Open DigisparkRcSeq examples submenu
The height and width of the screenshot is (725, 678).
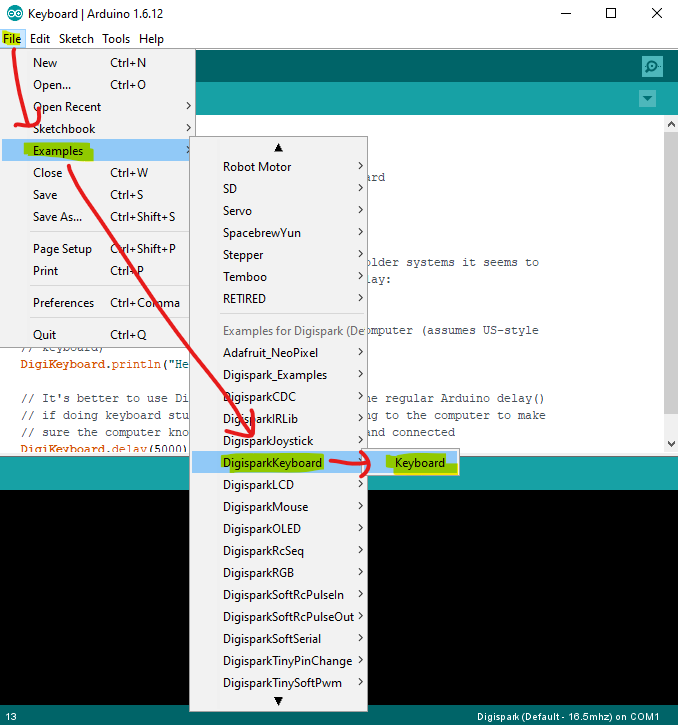point(279,551)
